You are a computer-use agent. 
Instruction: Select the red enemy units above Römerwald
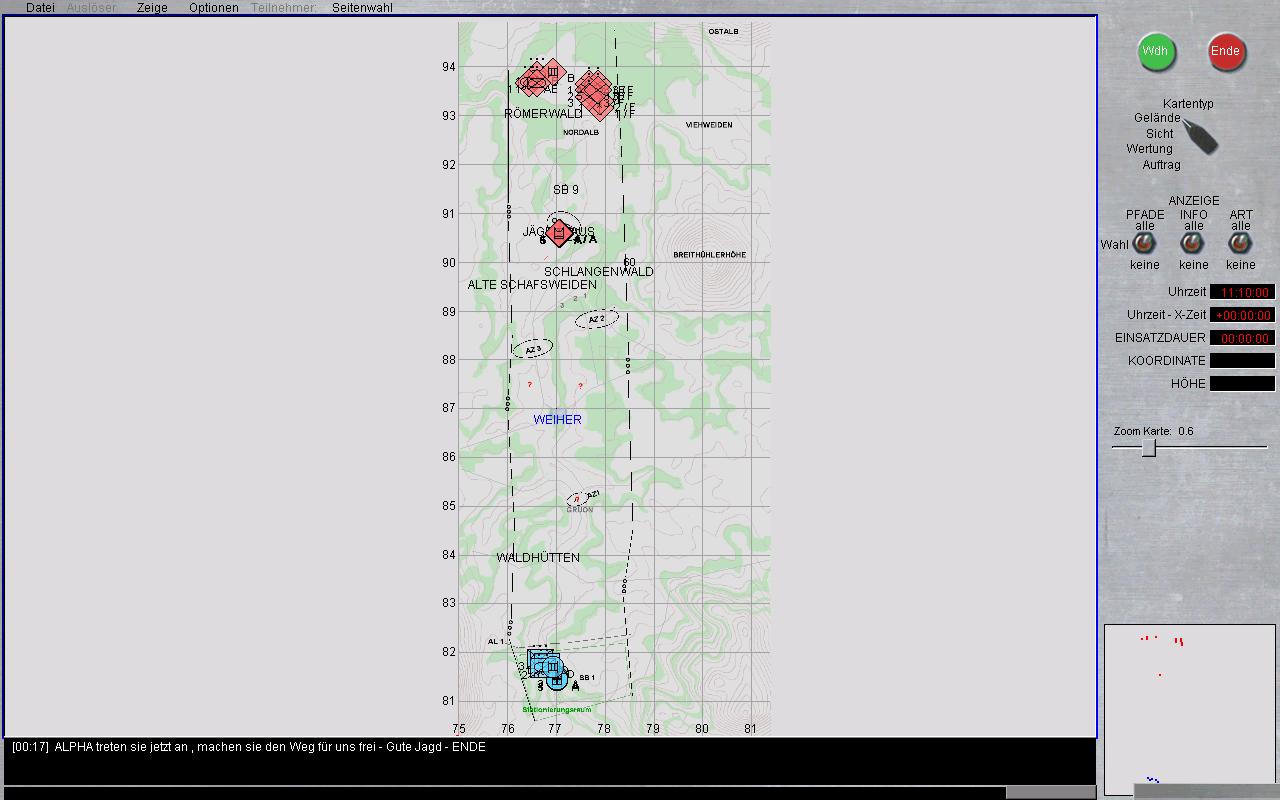click(541, 78)
